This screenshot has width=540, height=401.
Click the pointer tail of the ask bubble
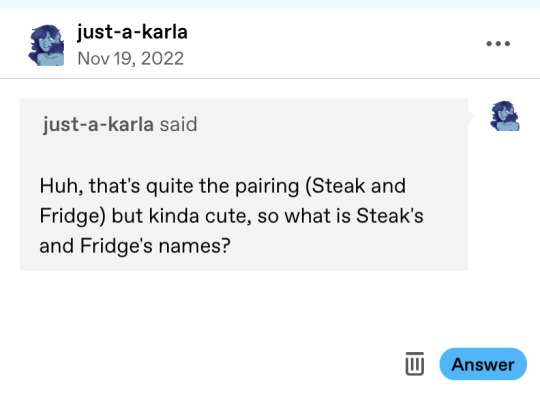471,116
